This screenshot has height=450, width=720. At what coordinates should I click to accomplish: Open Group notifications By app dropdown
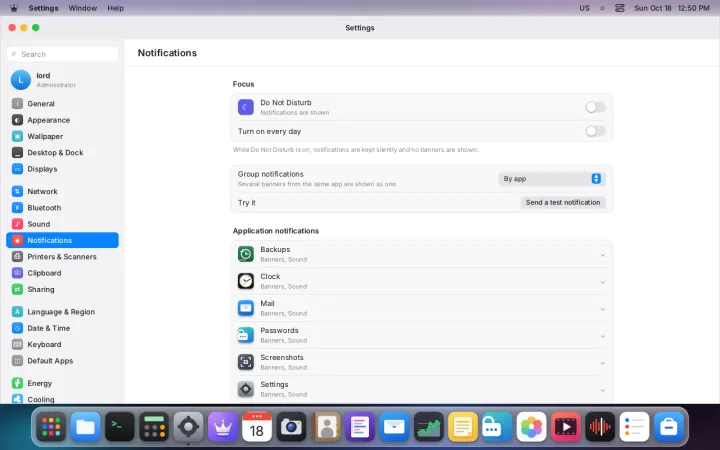(552, 179)
